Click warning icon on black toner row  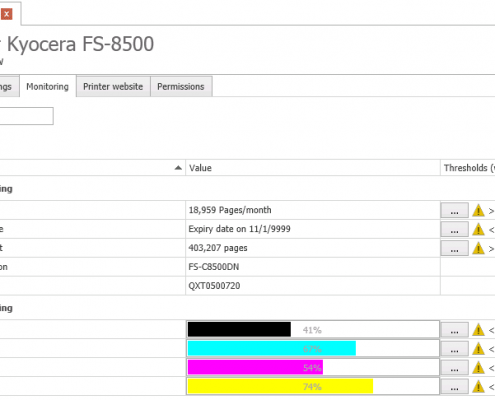point(478,330)
